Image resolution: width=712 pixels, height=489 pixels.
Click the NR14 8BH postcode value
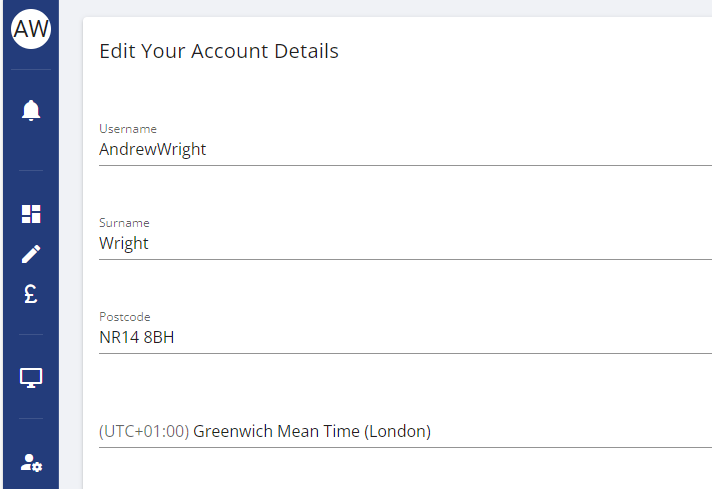pos(137,337)
